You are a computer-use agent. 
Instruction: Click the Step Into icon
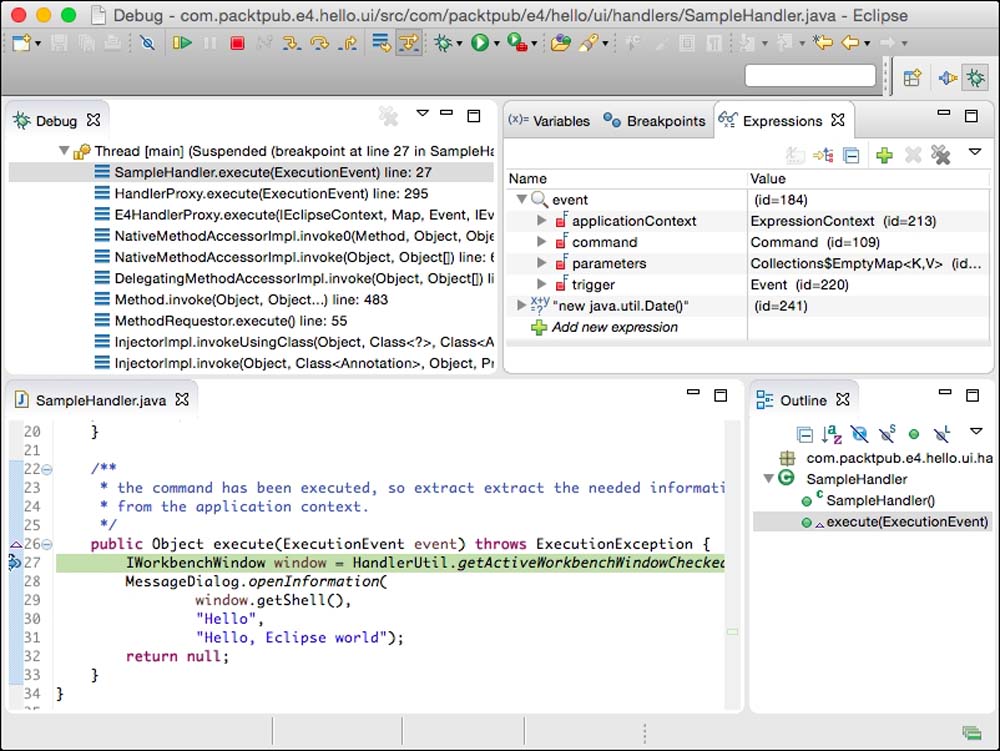click(292, 43)
